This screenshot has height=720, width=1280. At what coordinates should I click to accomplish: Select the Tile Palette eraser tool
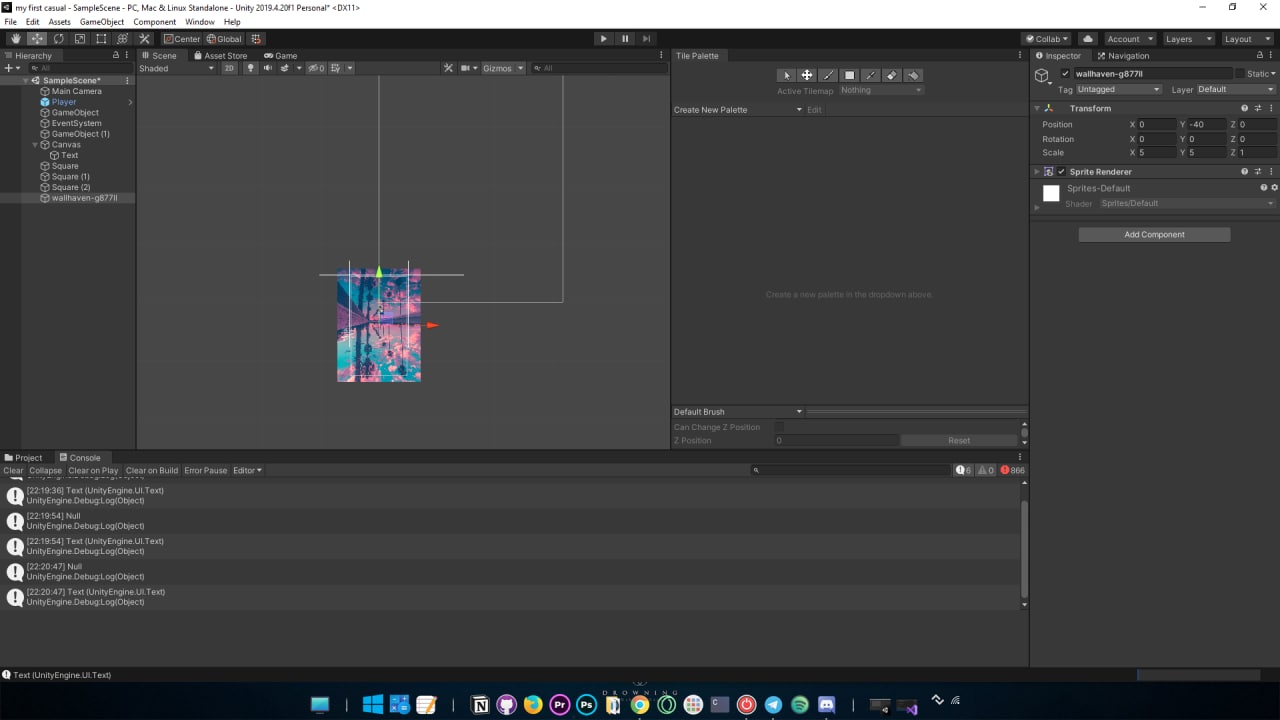click(x=891, y=75)
